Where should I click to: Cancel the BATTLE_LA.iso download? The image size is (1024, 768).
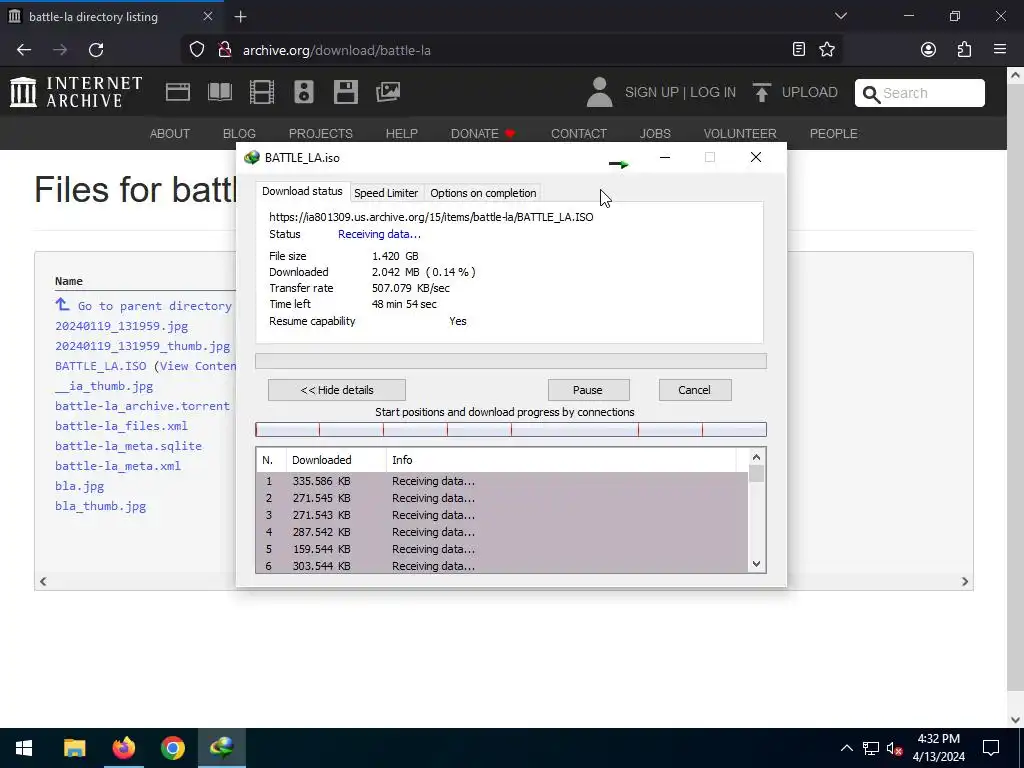click(x=694, y=390)
